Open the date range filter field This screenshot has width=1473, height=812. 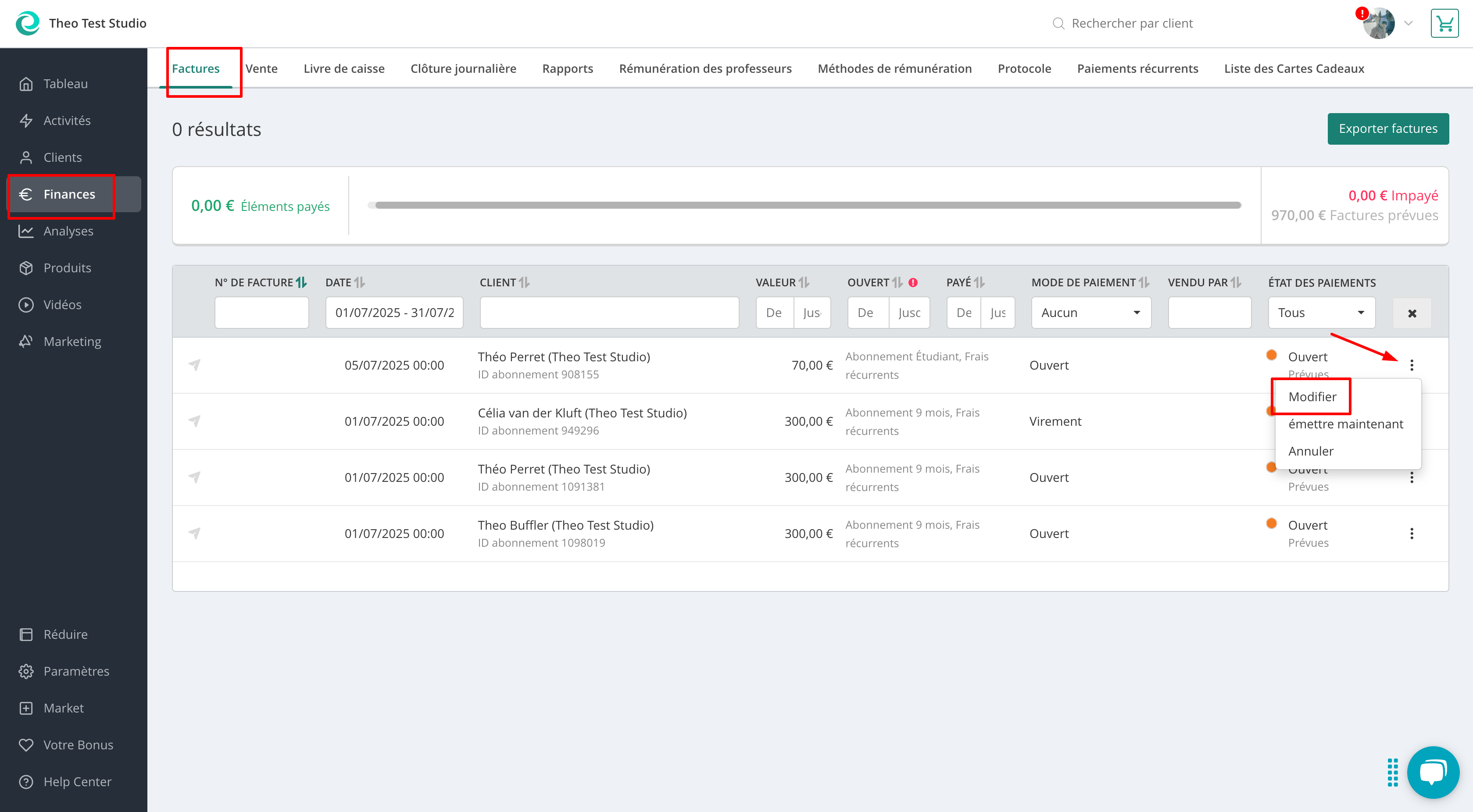click(394, 313)
